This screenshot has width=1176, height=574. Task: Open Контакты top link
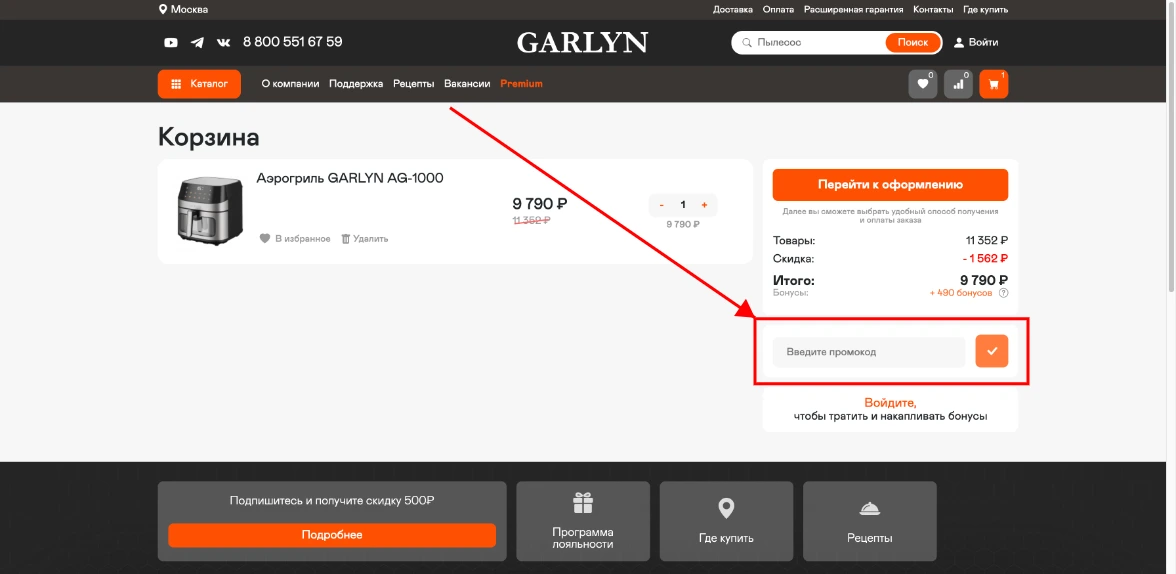[x=933, y=10]
